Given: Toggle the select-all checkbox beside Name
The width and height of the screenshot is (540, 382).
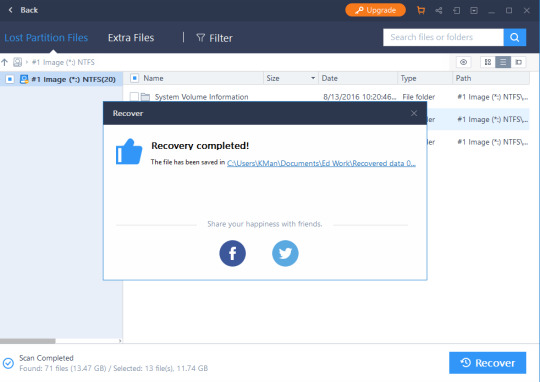Looking at the screenshot, I should [x=135, y=78].
